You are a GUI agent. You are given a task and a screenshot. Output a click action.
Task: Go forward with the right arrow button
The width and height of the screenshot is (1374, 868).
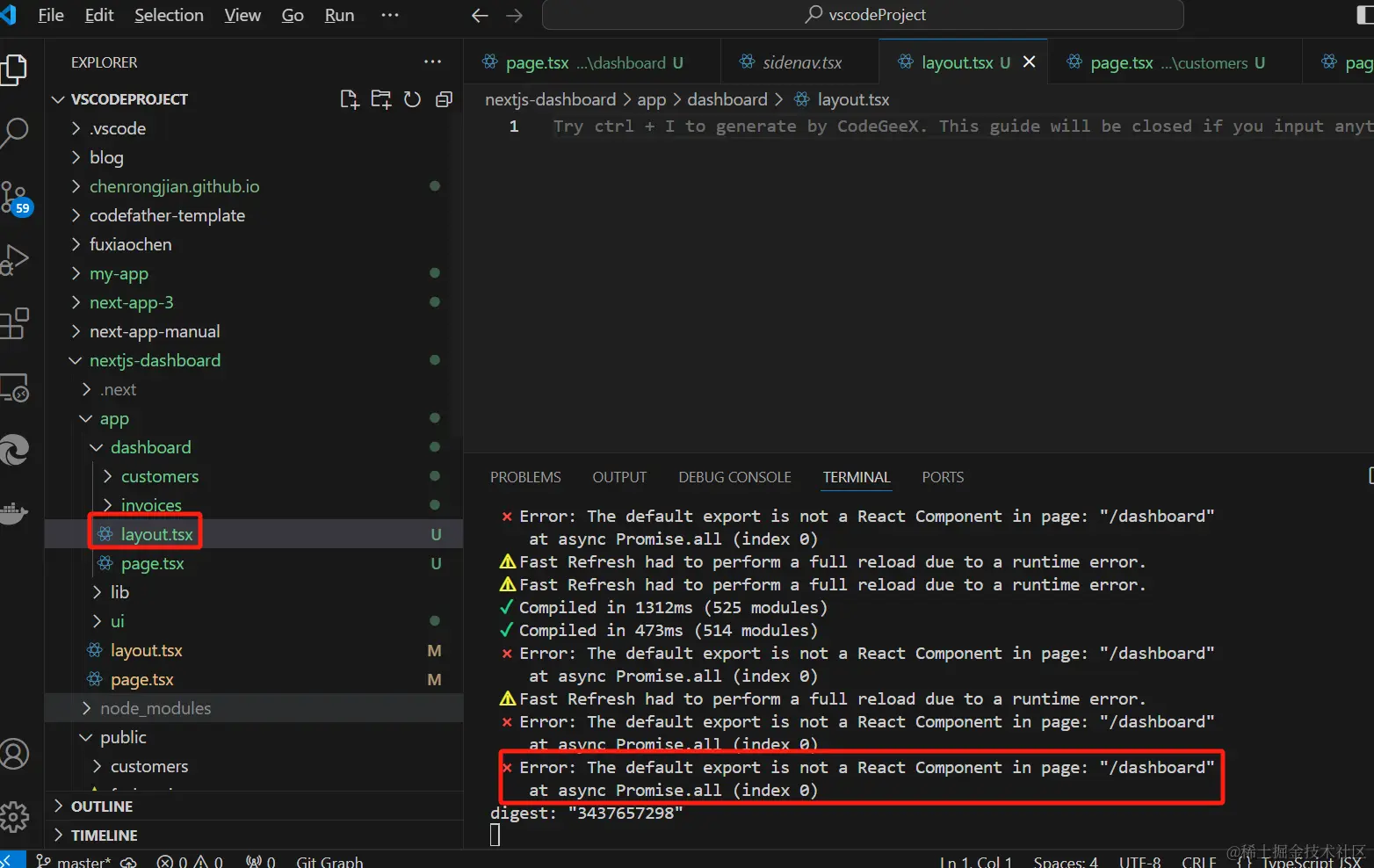click(515, 16)
